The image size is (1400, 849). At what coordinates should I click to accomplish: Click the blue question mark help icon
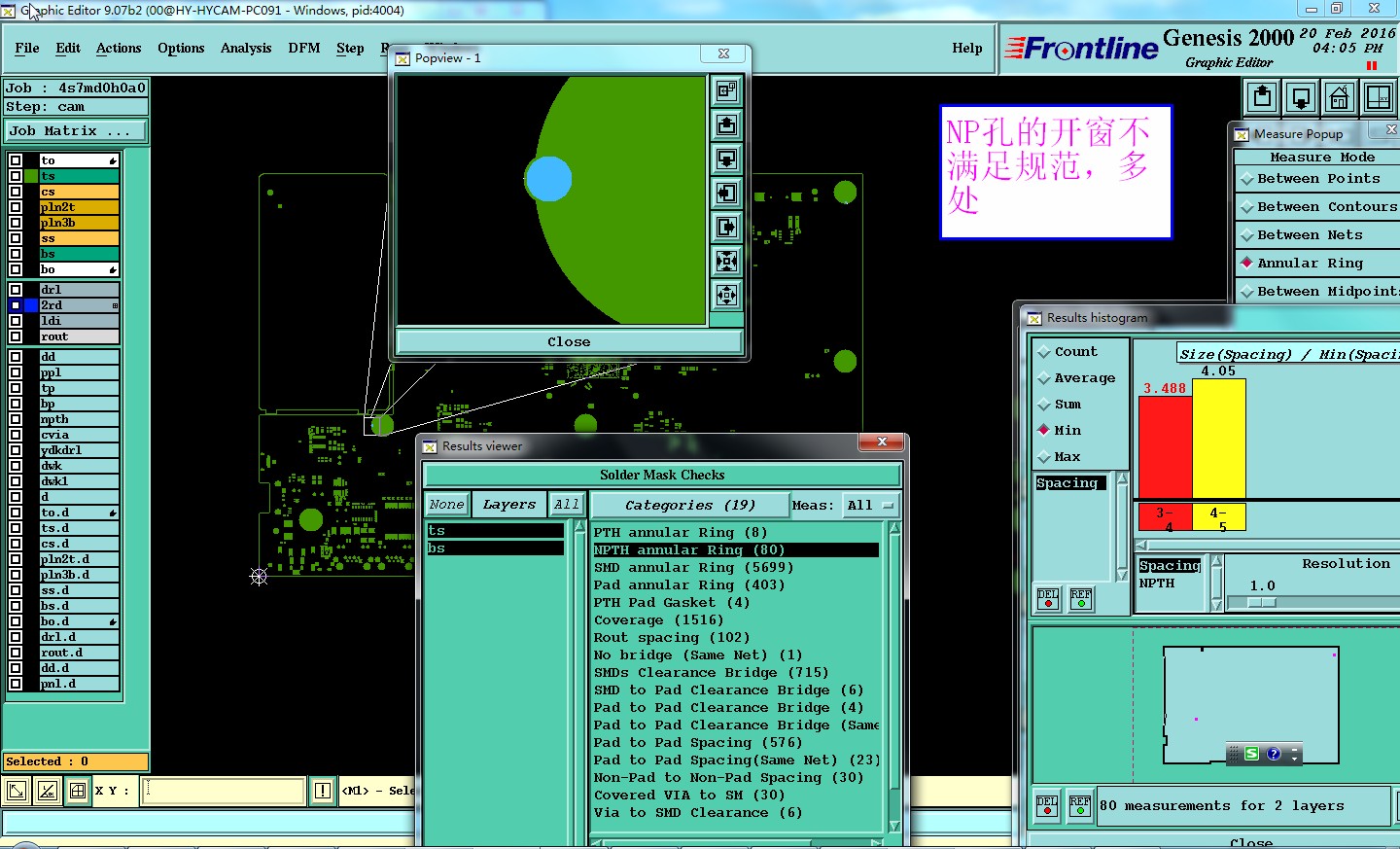tap(1274, 754)
